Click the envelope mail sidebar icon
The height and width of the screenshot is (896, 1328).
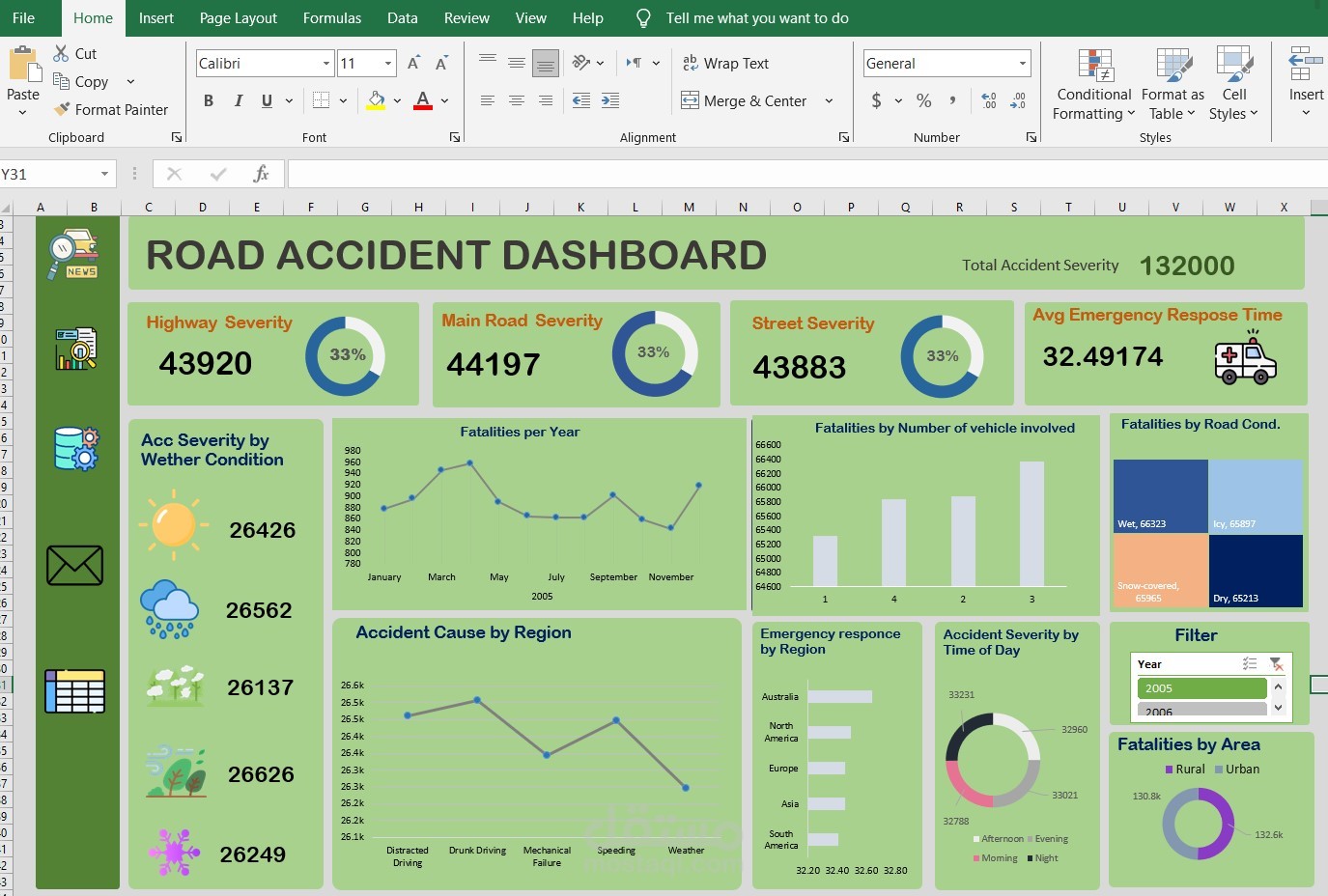tap(74, 566)
